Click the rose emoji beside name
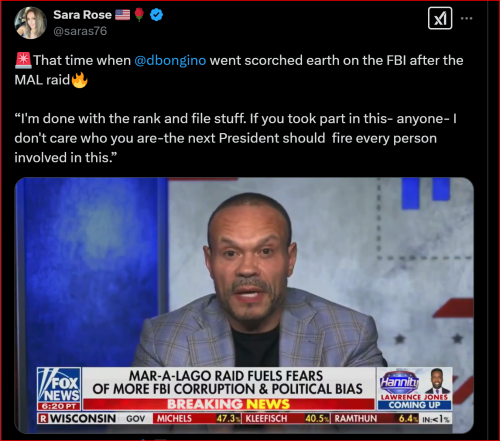The width and height of the screenshot is (500, 441). pos(139,15)
